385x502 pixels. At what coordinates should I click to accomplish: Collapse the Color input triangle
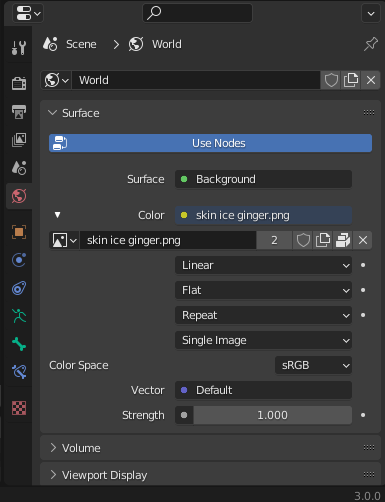pyautogui.click(x=57, y=215)
